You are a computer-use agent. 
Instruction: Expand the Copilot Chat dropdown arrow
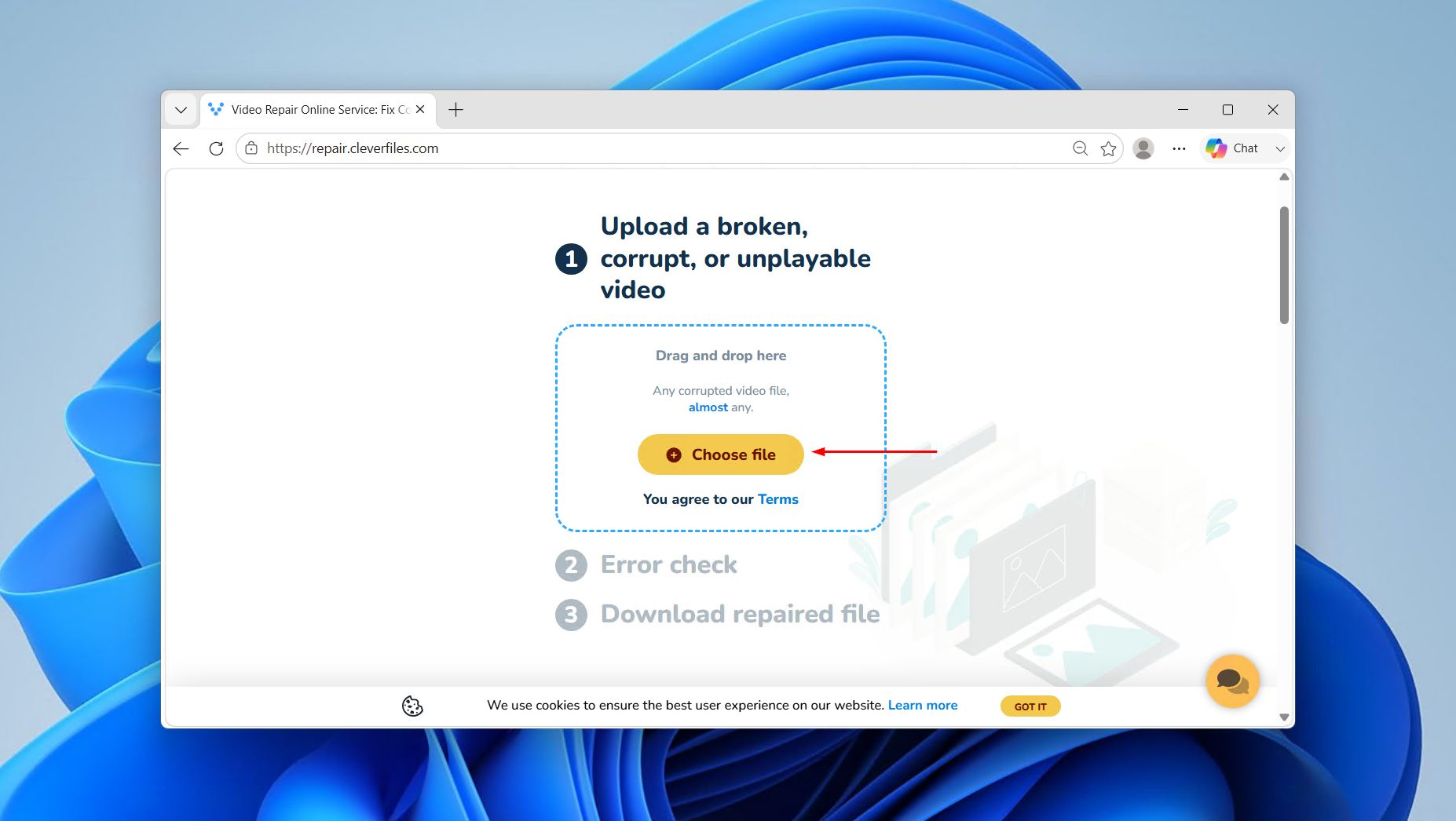tap(1280, 148)
